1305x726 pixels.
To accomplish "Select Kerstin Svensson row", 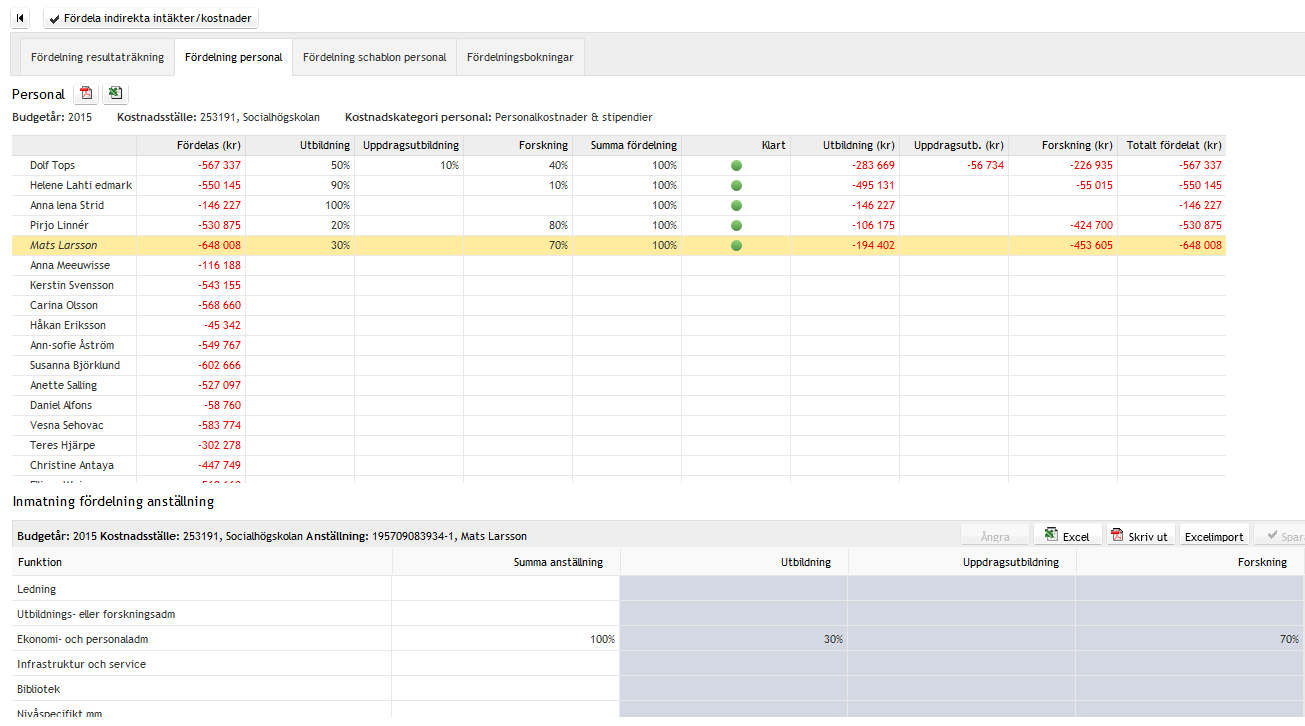I will 618,285.
